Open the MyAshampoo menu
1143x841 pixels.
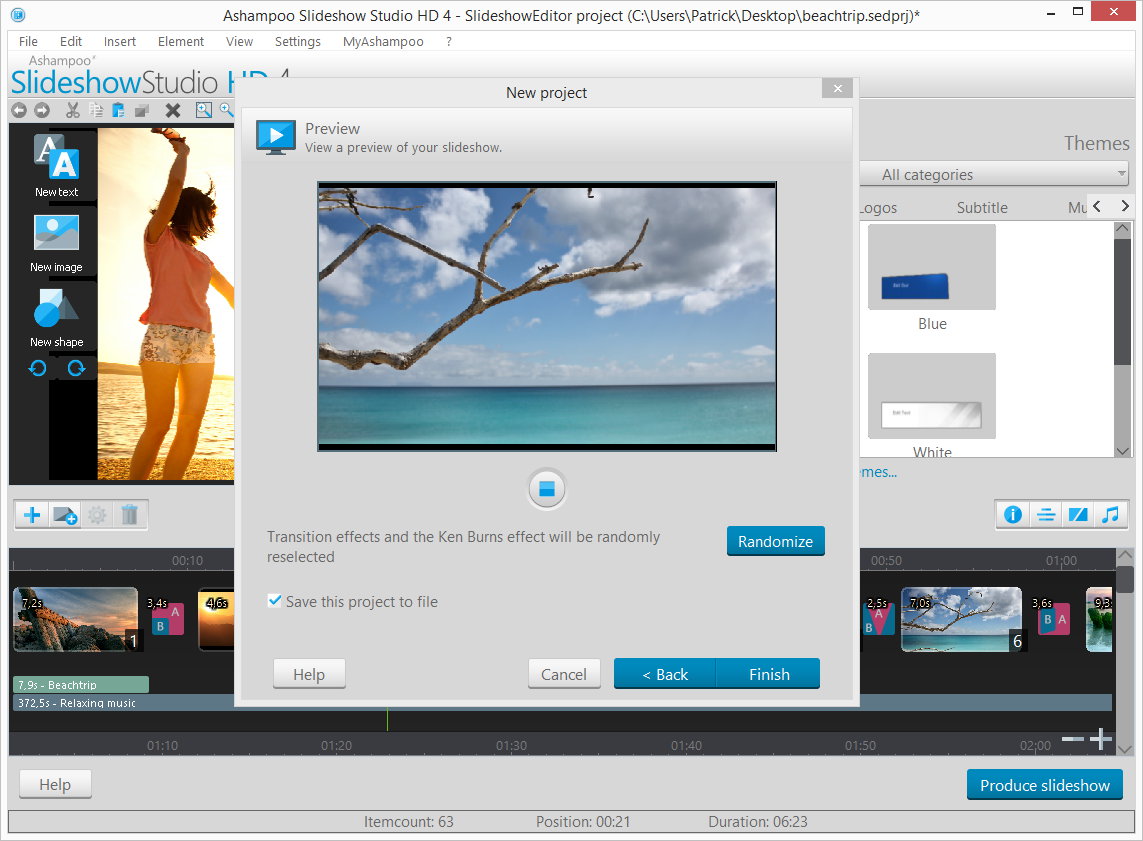click(383, 41)
